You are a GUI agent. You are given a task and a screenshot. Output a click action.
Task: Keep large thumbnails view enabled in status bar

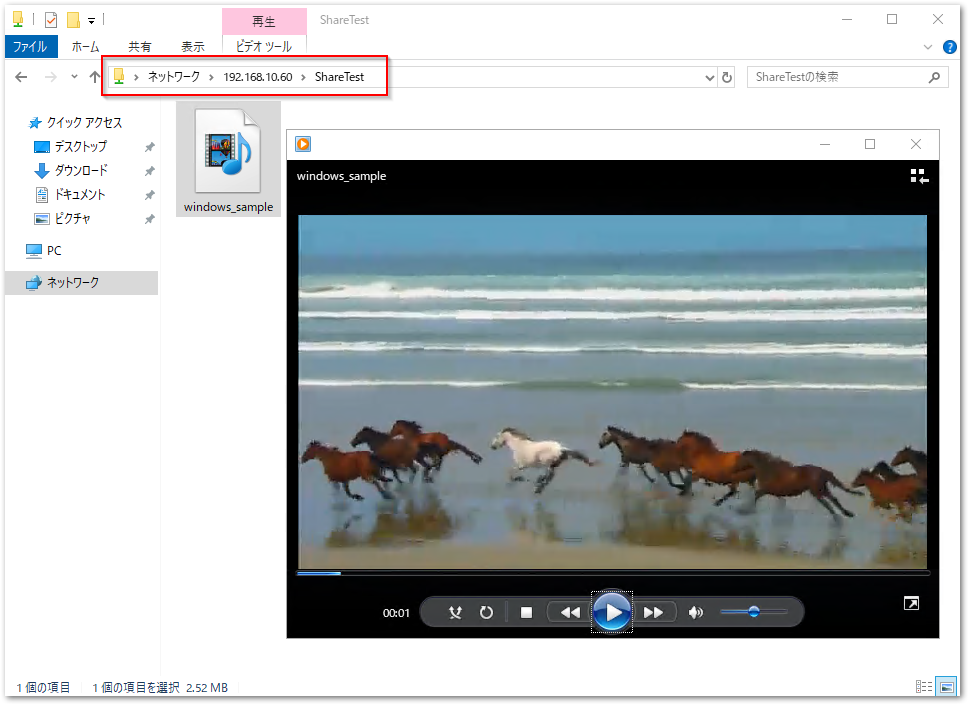point(946,687)
